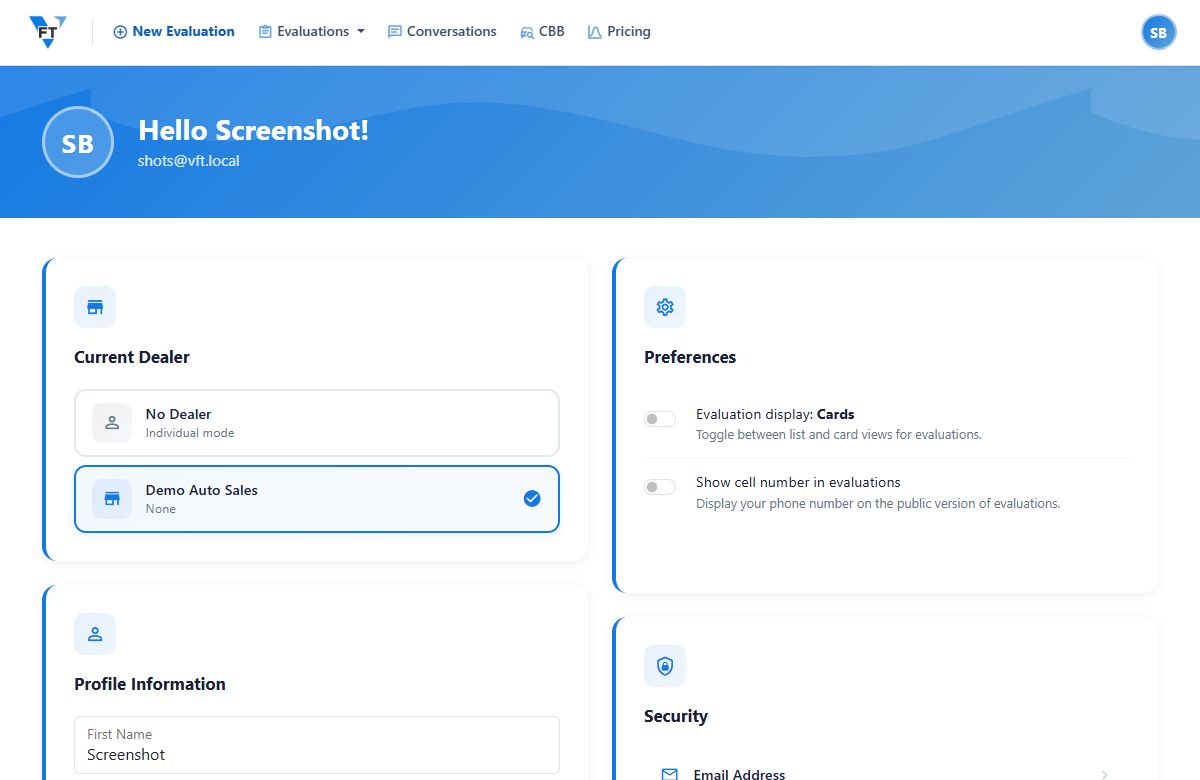
Task: Click the Preferences heading
Action: 690,357
